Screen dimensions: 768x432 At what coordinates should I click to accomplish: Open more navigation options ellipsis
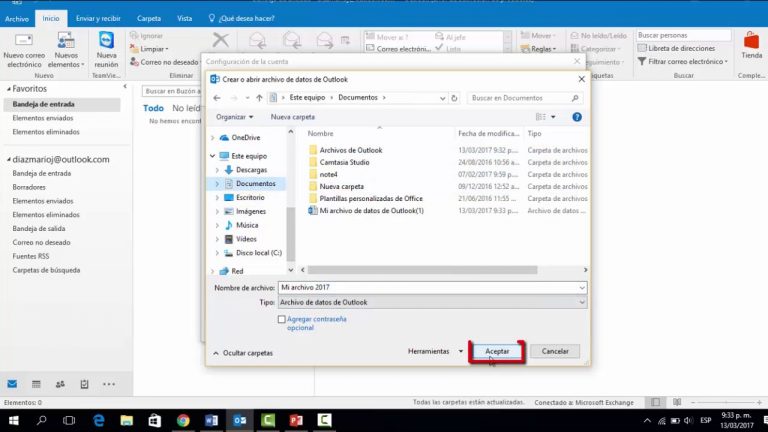pos(109,384)
